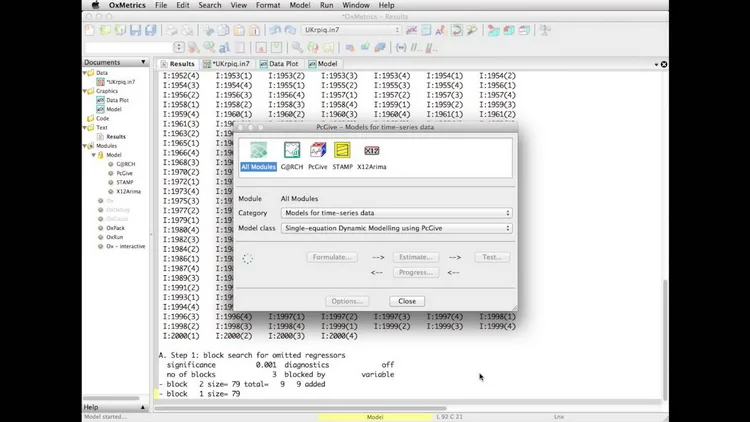Open the OxMetrics application menu
The width and height of the screenshot is (750, 422).
127,5
